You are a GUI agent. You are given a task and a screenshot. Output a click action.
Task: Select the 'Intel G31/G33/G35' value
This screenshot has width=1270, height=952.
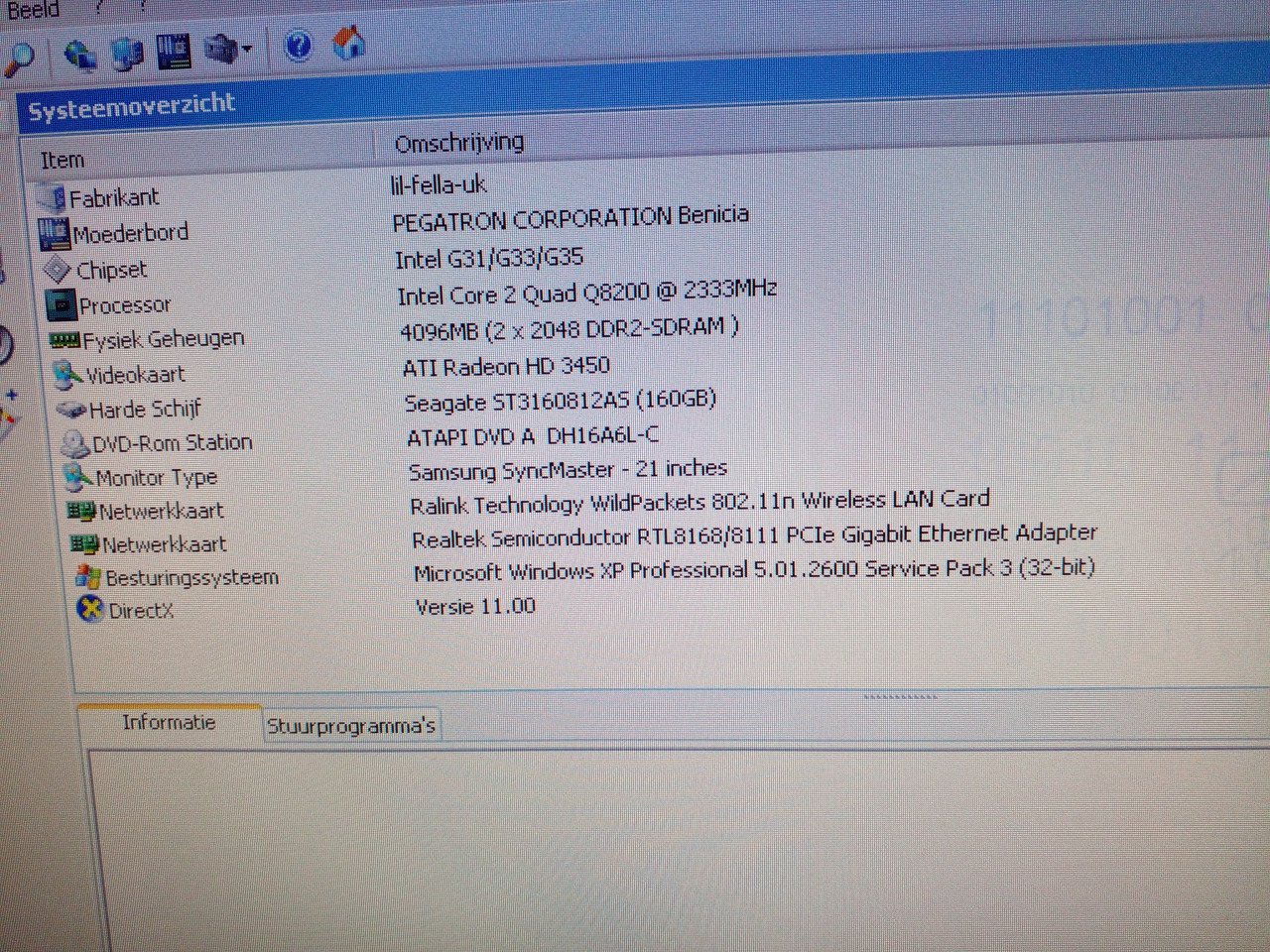pos(489,259)
